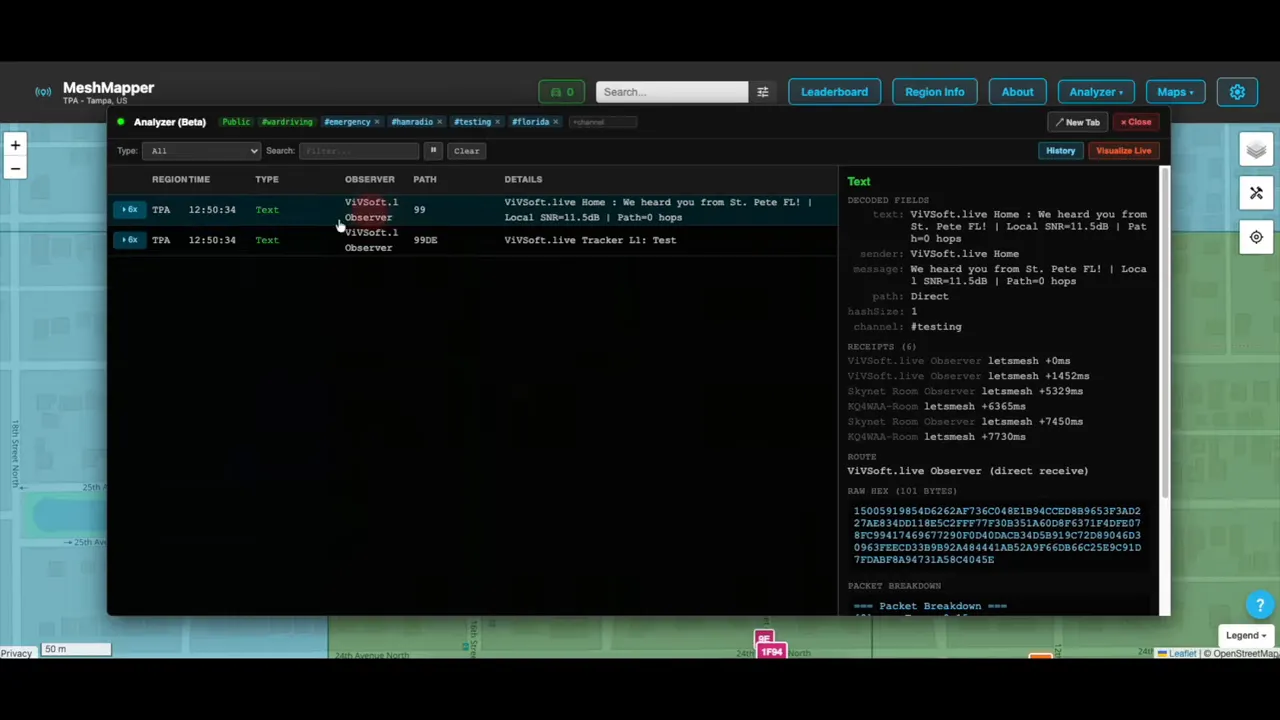Open the Leaderboard page

click(x=834, y=92)
